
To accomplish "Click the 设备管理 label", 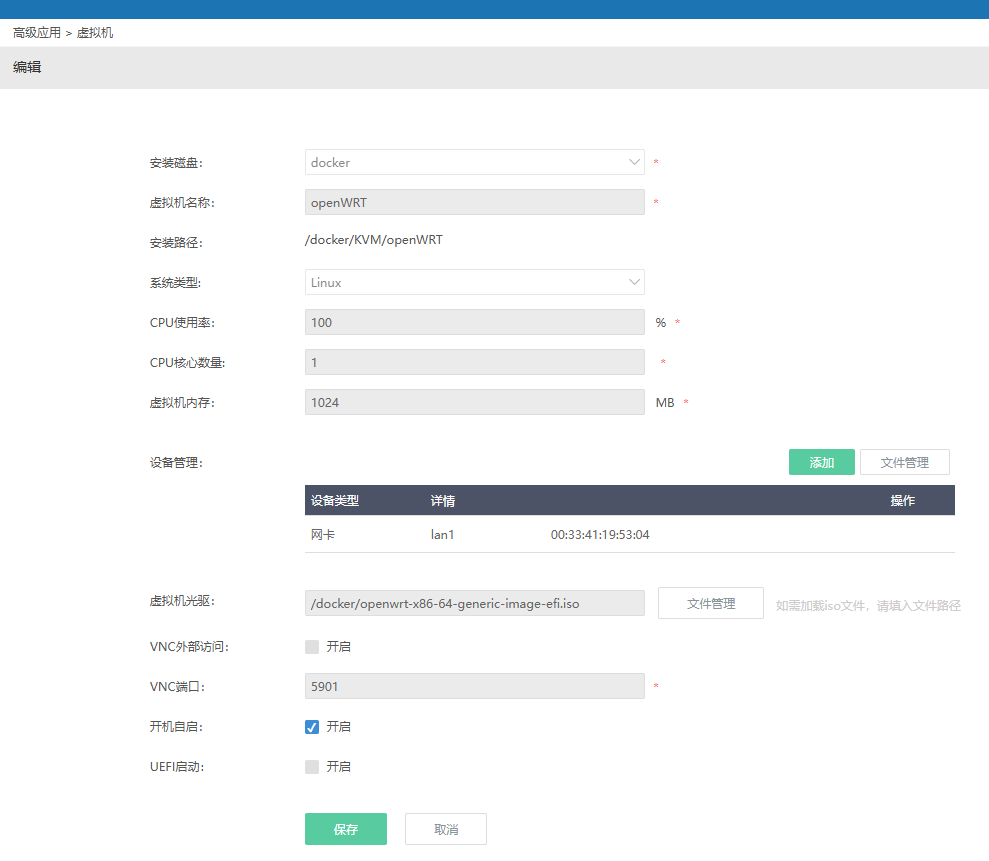I will click(x=176, y=462).
